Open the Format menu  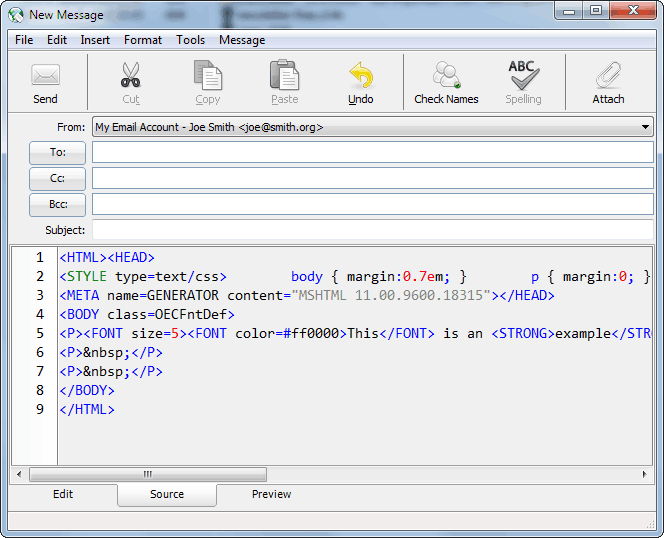pos(143,40)
